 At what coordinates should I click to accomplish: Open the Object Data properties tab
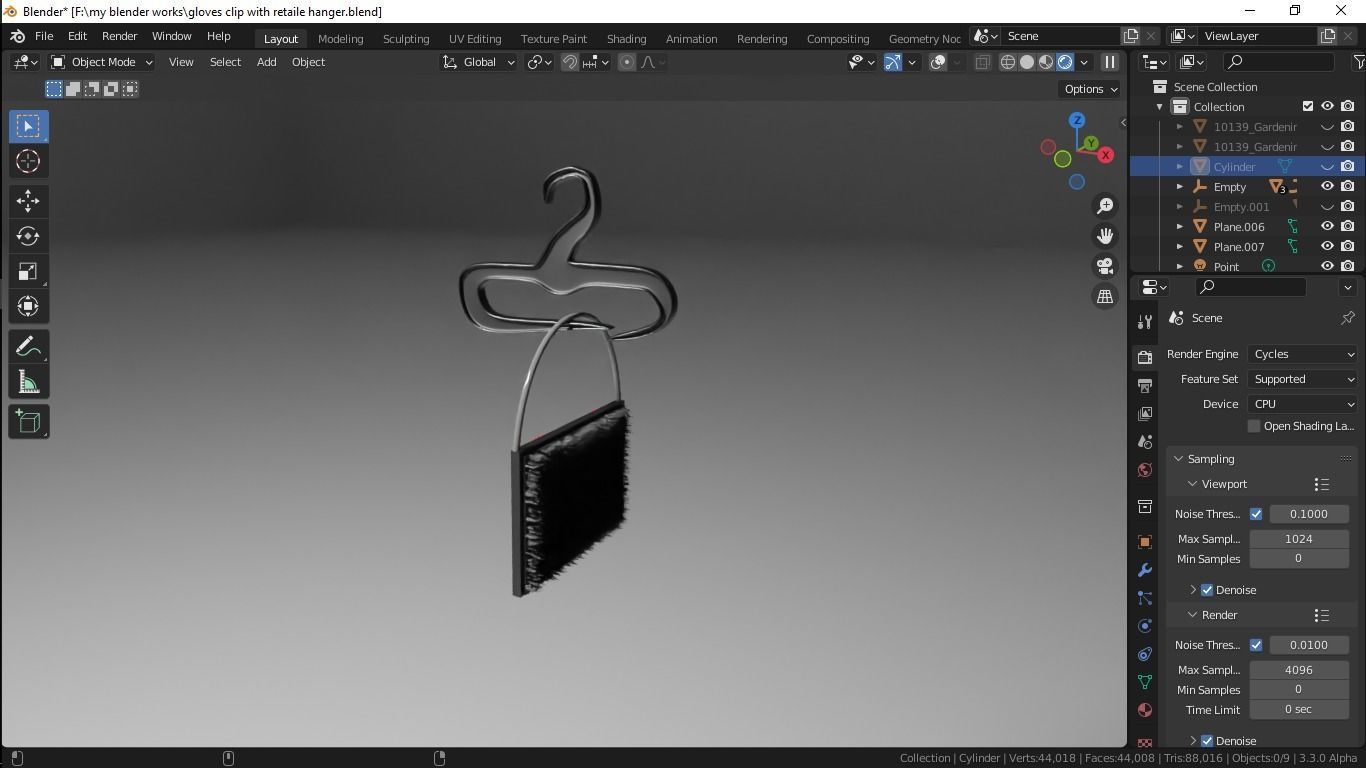[1145, 682]
